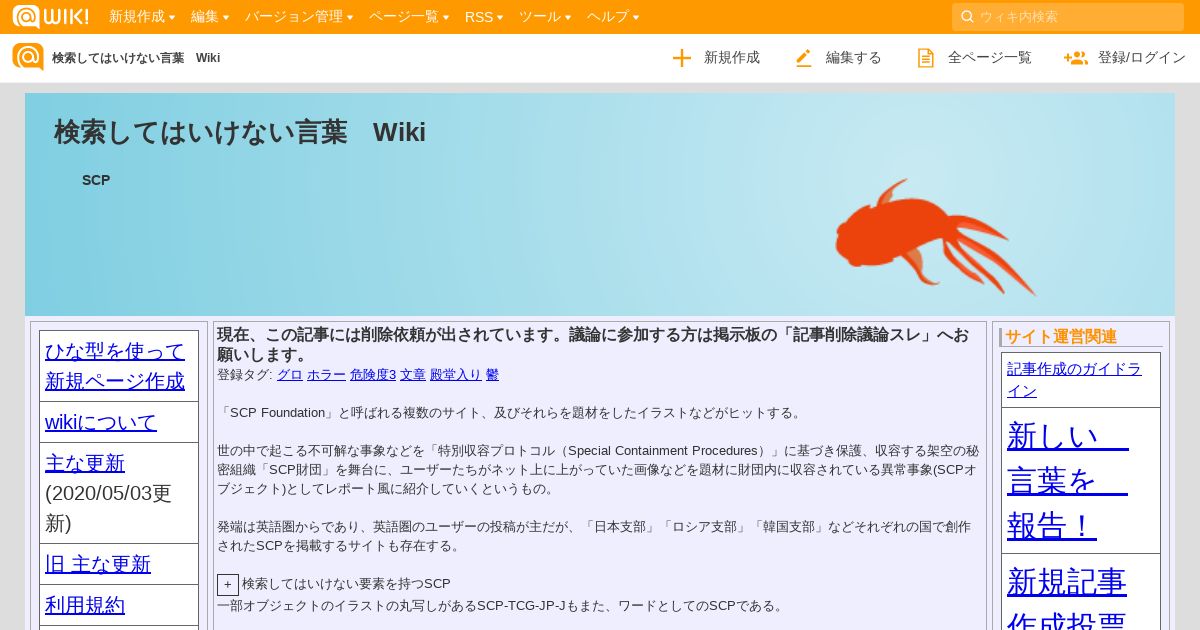This screenshot has width=1200, height=630.
Task: Click the 文章 tag link
Action: [x=413, y=375]
